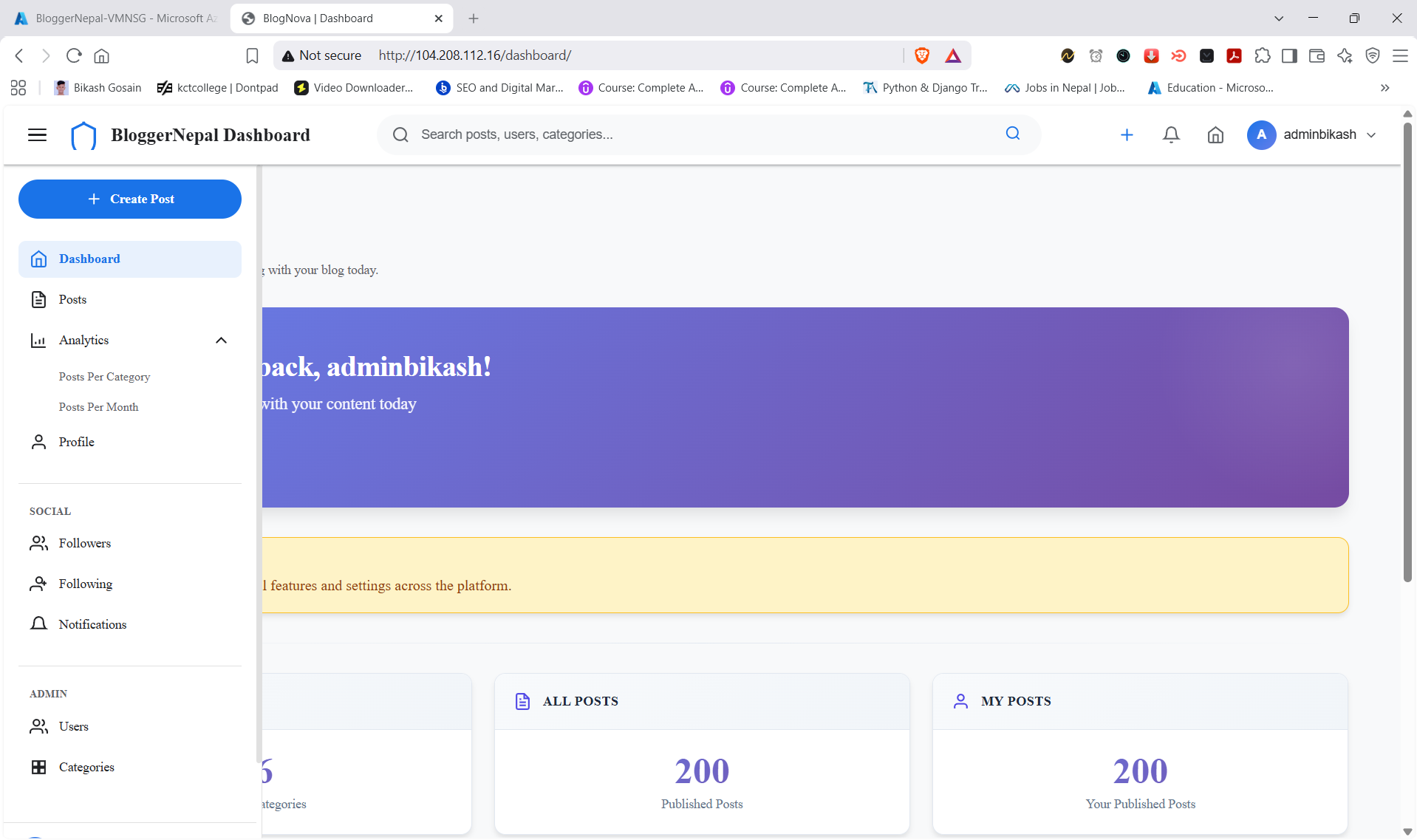
Task: Reload the page
Action: (74, 55)
